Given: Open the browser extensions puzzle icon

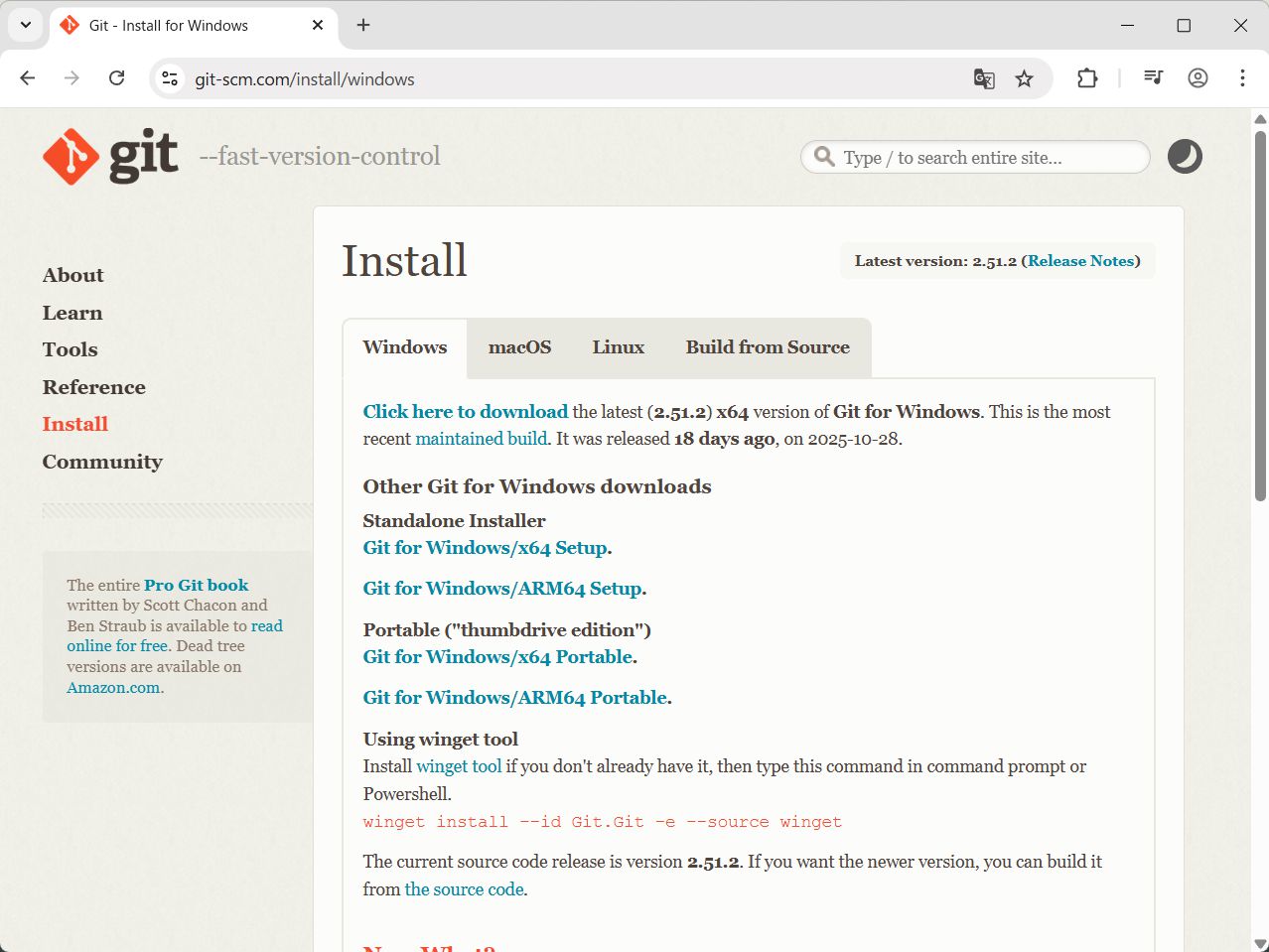Looking at the screenshot, I should (x=1087, y=78).
